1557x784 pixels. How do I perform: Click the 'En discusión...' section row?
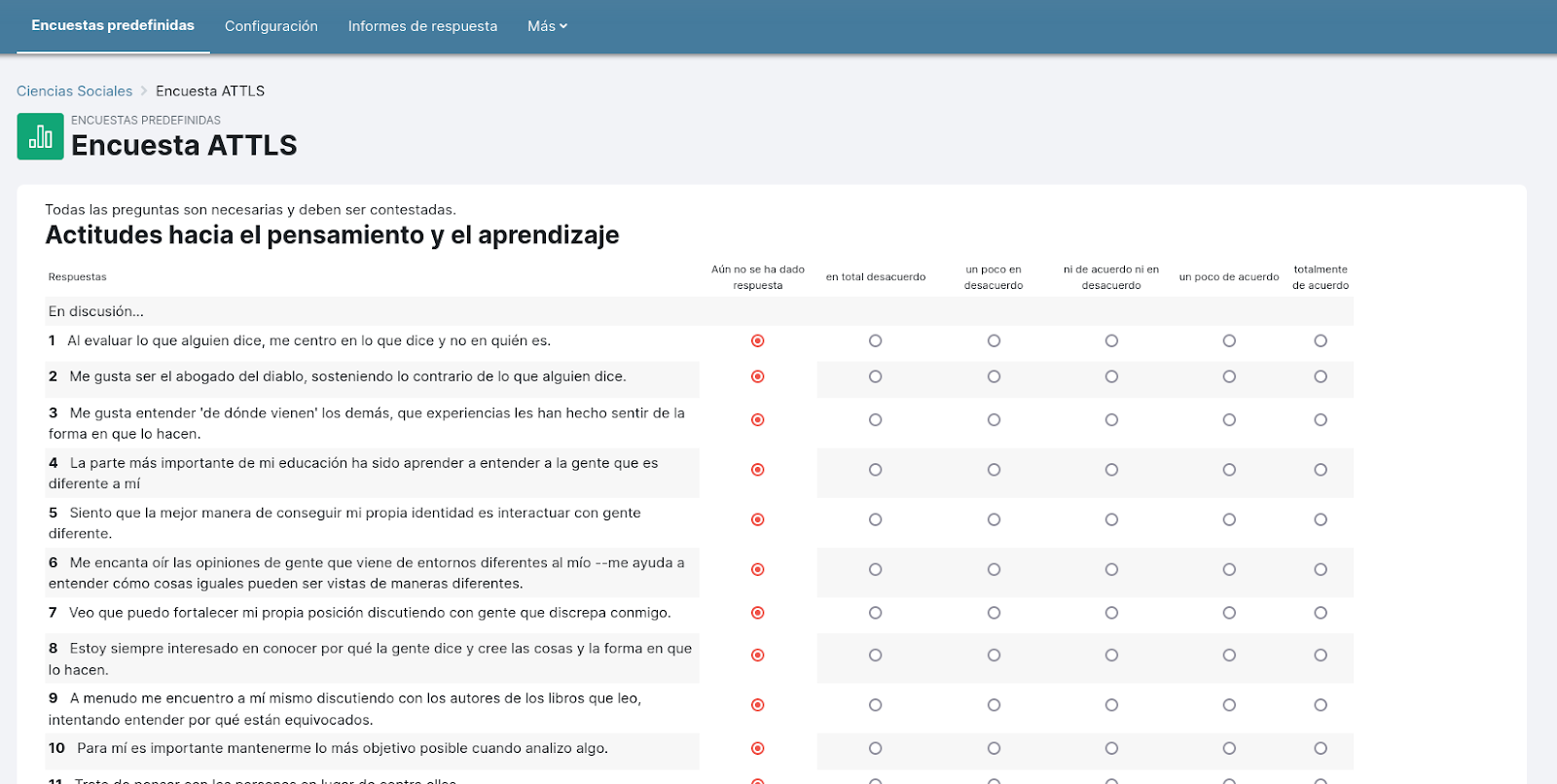click(x=699, y=311)
